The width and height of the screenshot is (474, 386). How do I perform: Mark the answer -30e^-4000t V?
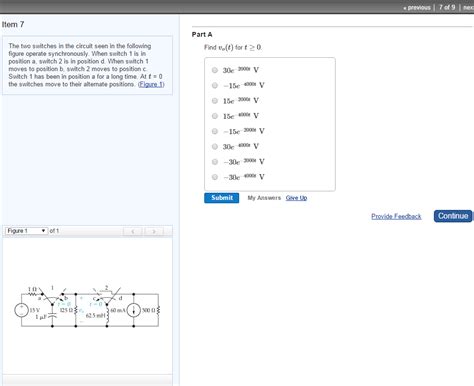[215, 177]
